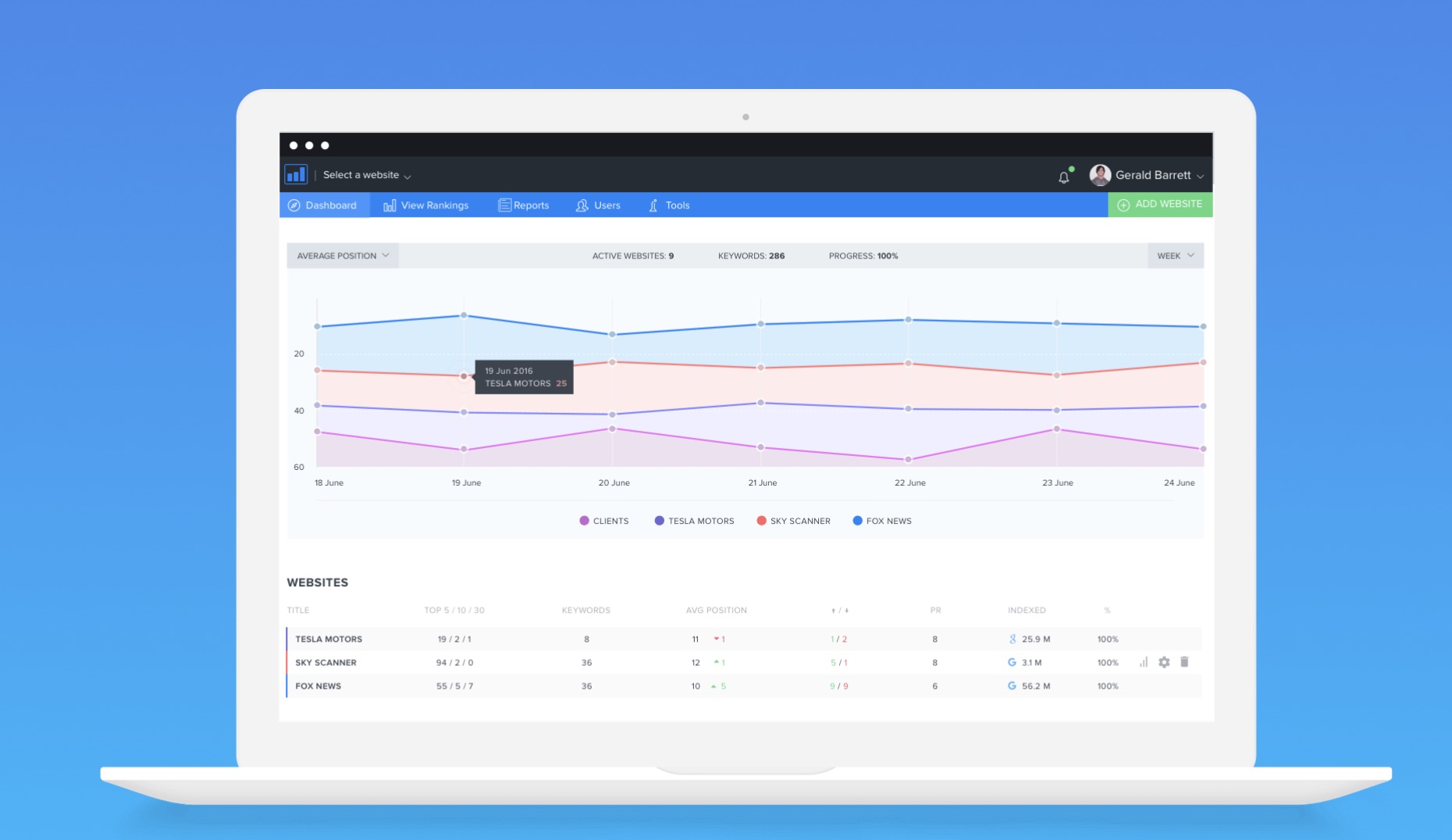The width and height of the screenshot is (1452, 840).
Task: Open the Sky Scanner row settings gear
Action: (1164, 662)
